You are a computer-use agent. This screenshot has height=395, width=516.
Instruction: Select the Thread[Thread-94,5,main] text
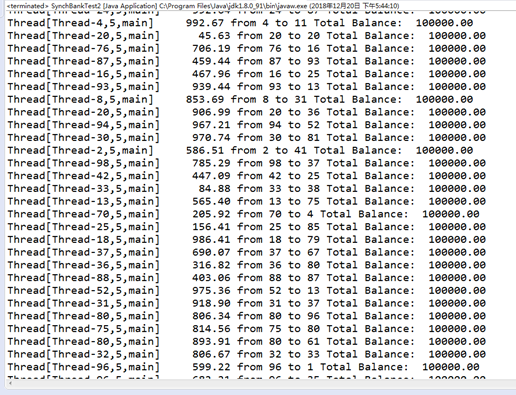[x=84, y=125]
